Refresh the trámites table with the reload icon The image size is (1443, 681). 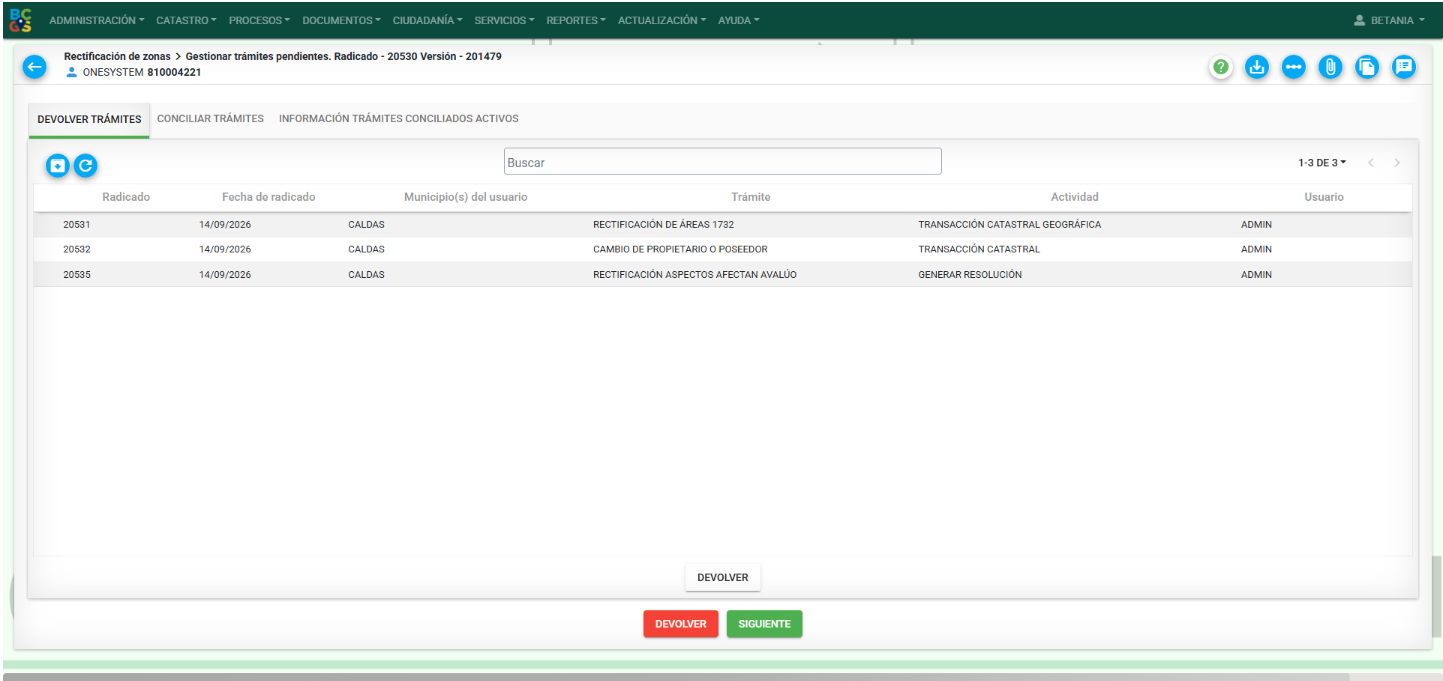pyautogui.click(x=86, y=166)
